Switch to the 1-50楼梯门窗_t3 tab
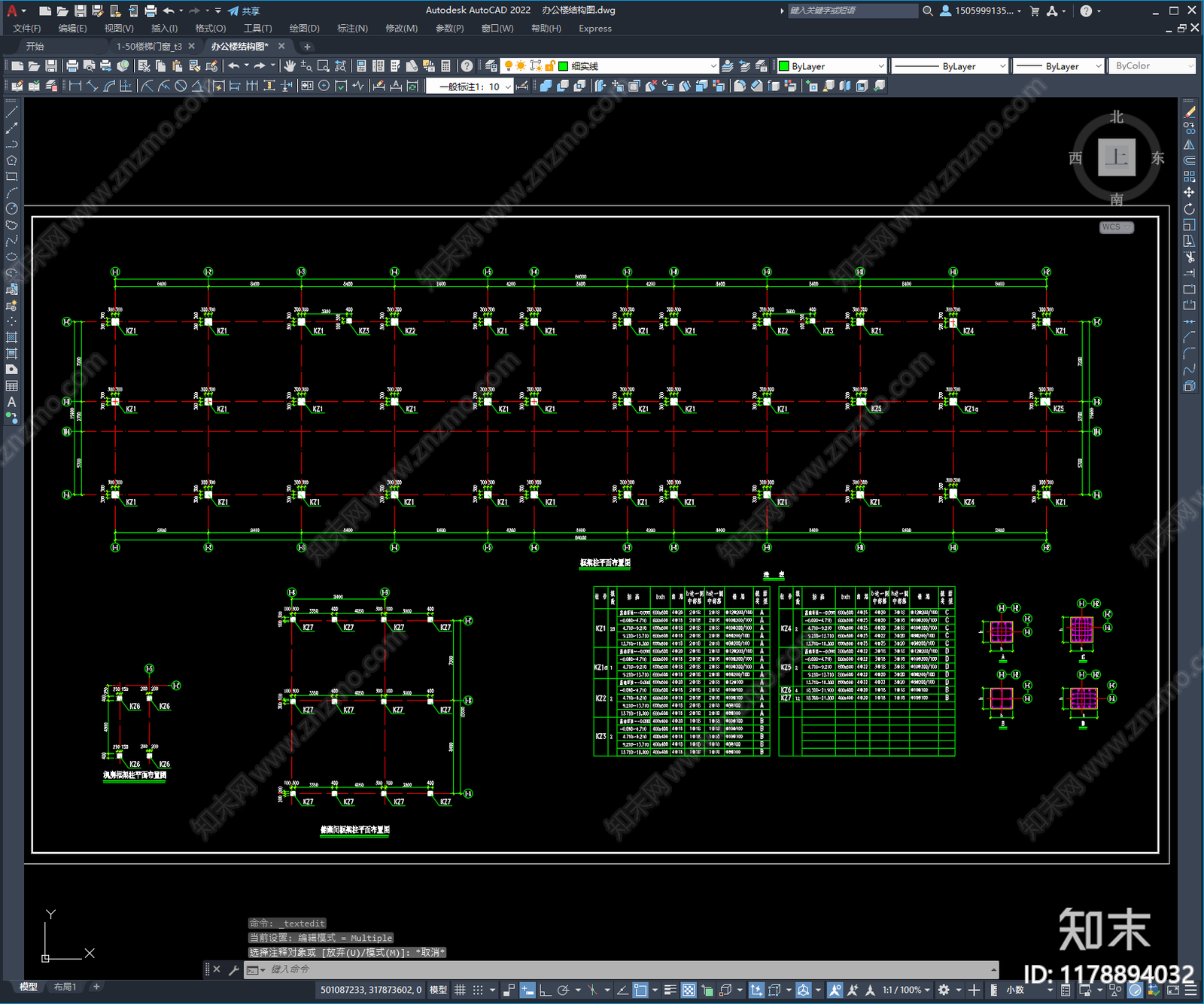This screenshot has height=1004, width=1204. click(149, 47)
